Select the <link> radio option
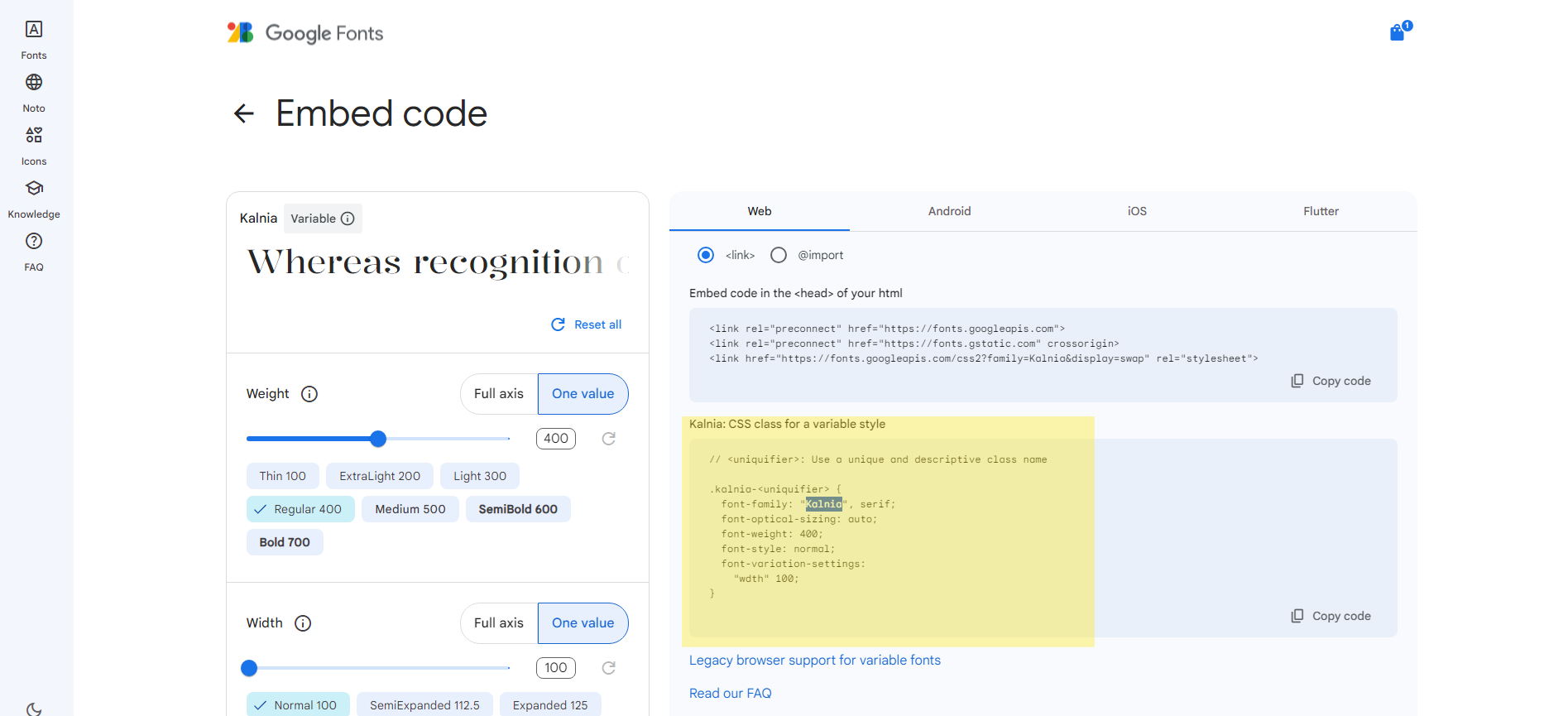The height and width of the screenshot is (716, 1568). (706, 255)
